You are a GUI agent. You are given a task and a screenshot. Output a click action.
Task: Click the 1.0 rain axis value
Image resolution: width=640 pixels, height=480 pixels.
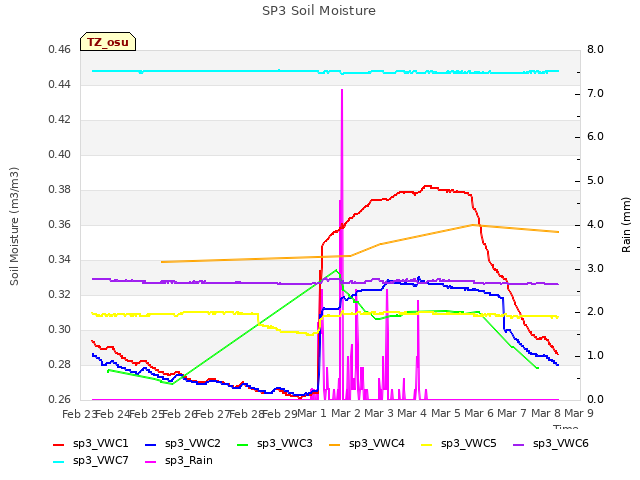[x=595, y=356]
